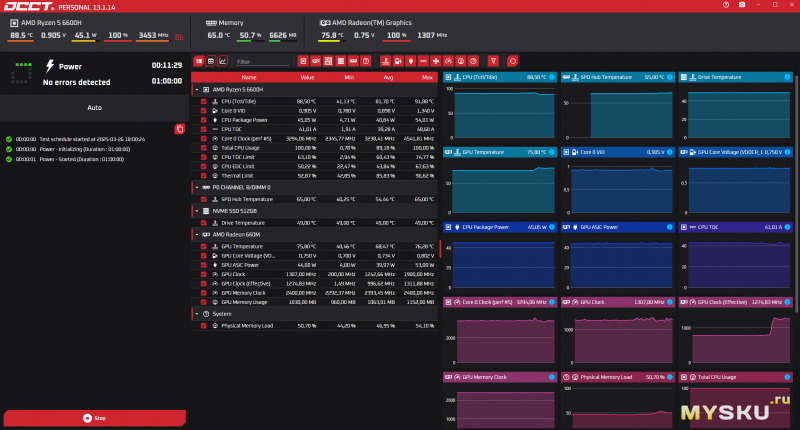This screenshot has height=430, width=800.
Task: Switch to the combined table and graph view
Action: 198,61
